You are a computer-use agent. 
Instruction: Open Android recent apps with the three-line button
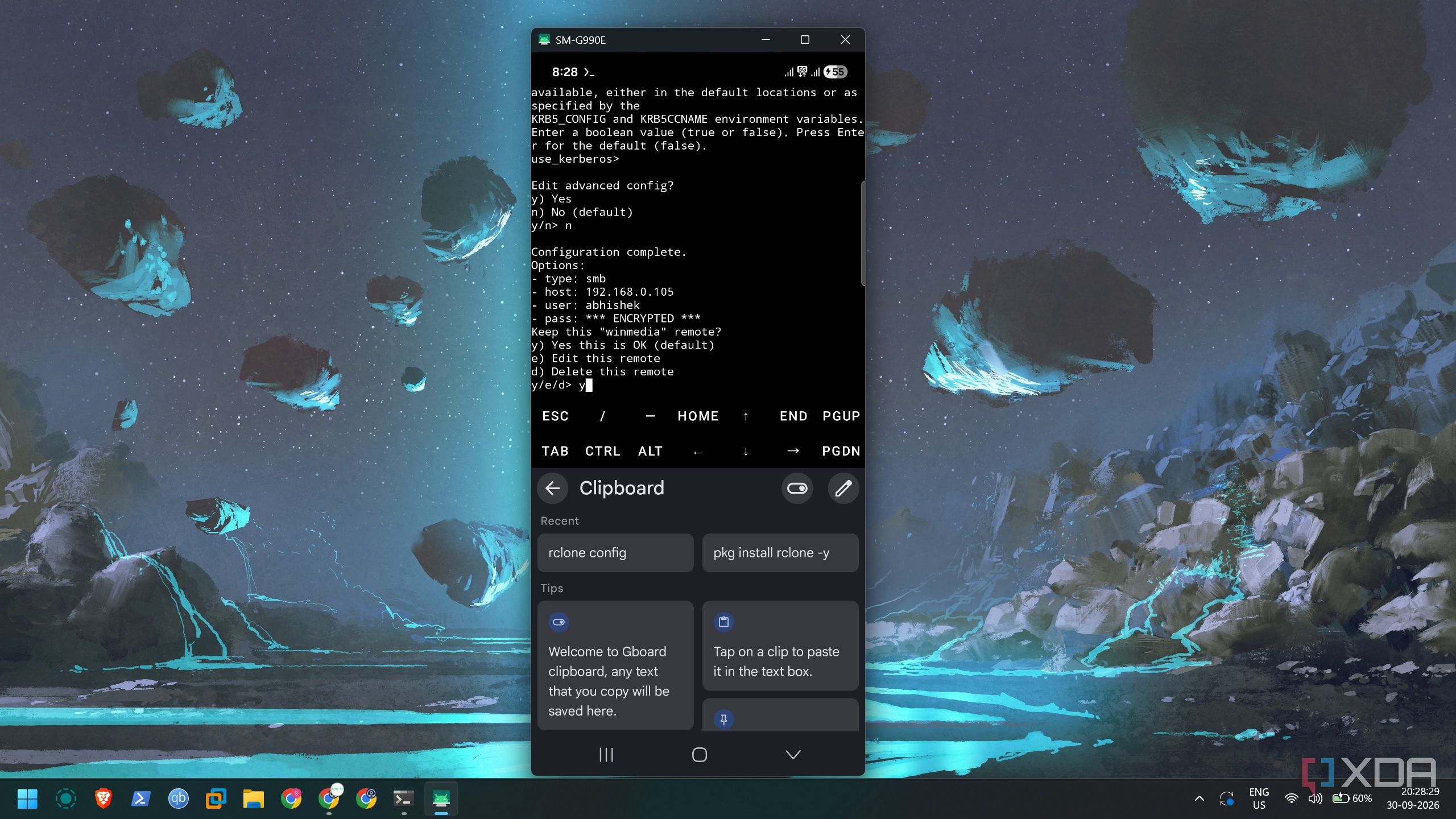coord(606,755)
